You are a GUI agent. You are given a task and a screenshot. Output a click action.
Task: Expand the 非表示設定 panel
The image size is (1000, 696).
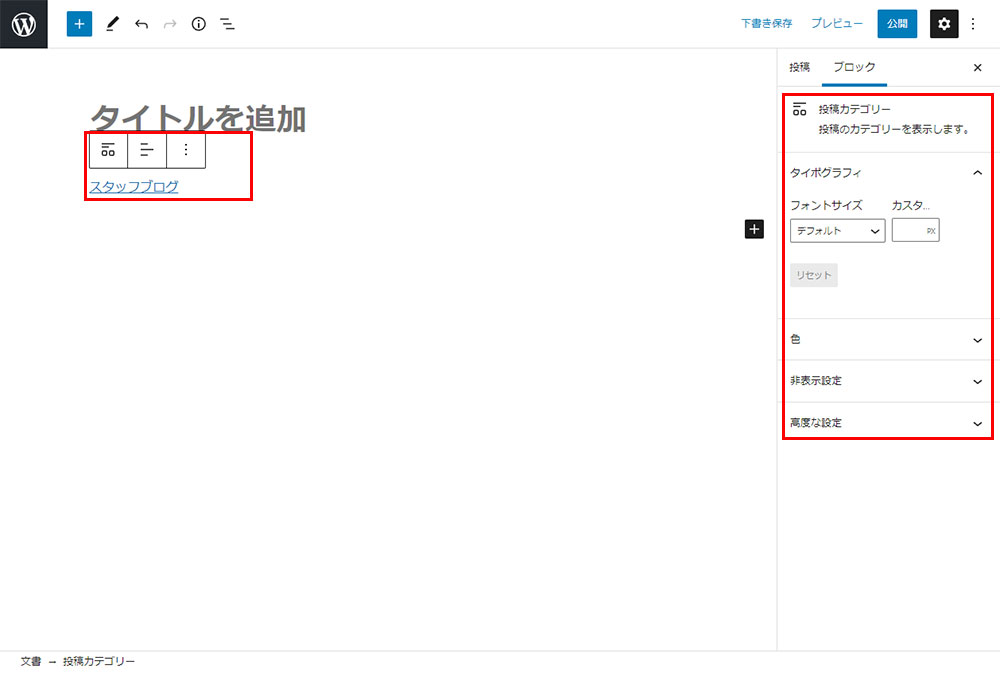[x=977, y=382]
